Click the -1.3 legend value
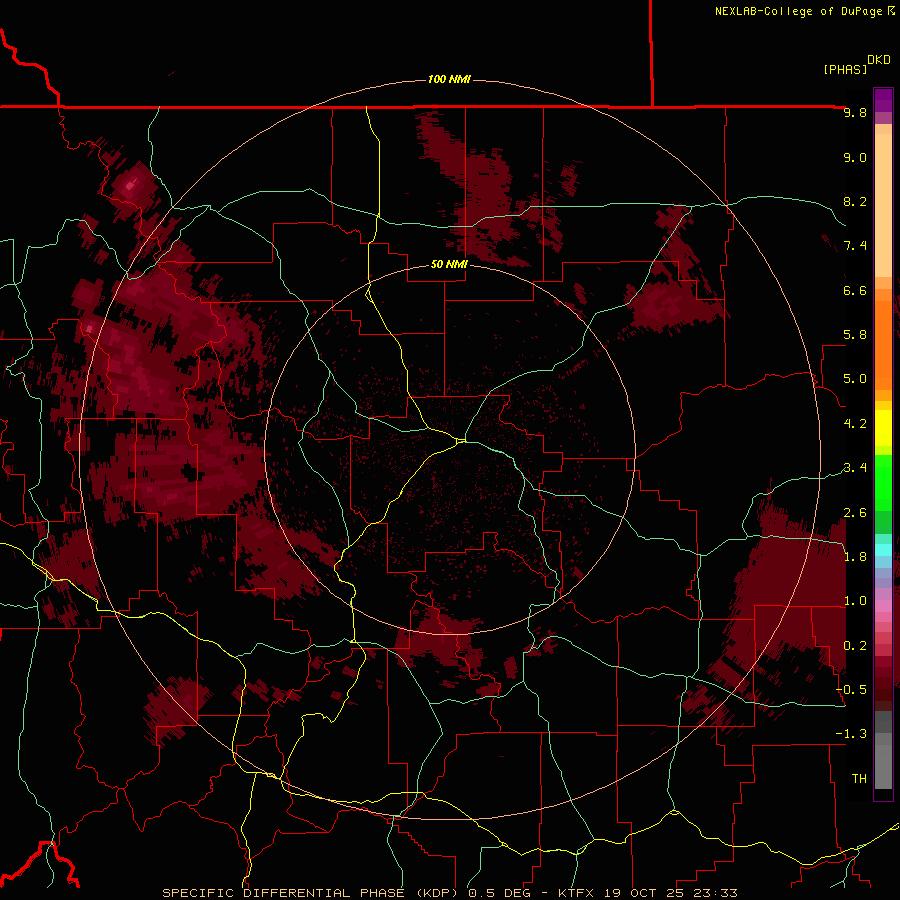This screenshot has width=900, height=900. pos(851,734)
